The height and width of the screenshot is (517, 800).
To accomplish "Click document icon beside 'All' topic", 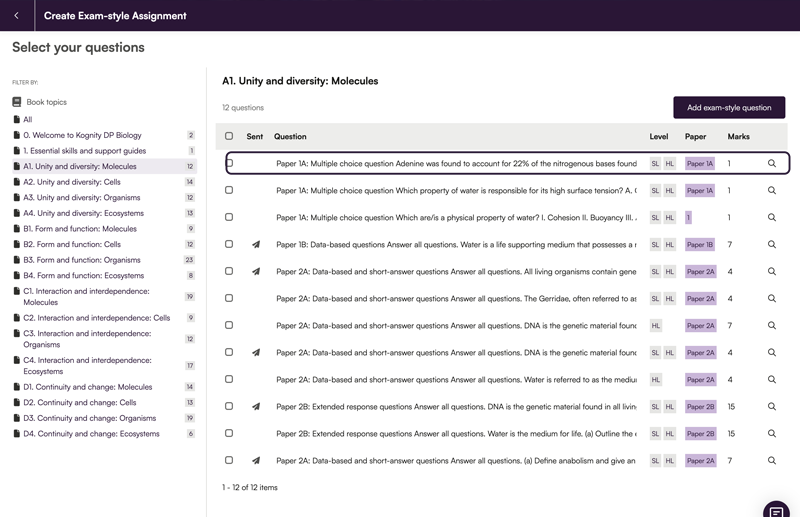I will tap(17, 119).
